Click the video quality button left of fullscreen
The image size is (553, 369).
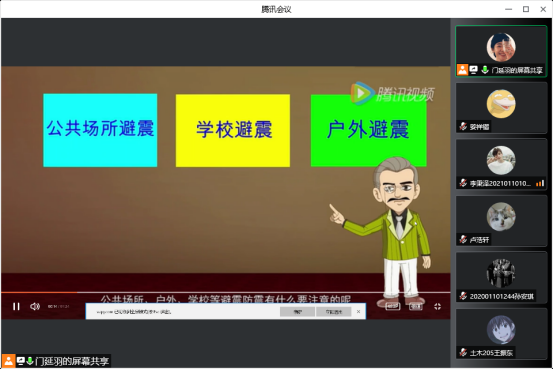tap(415, 307)
